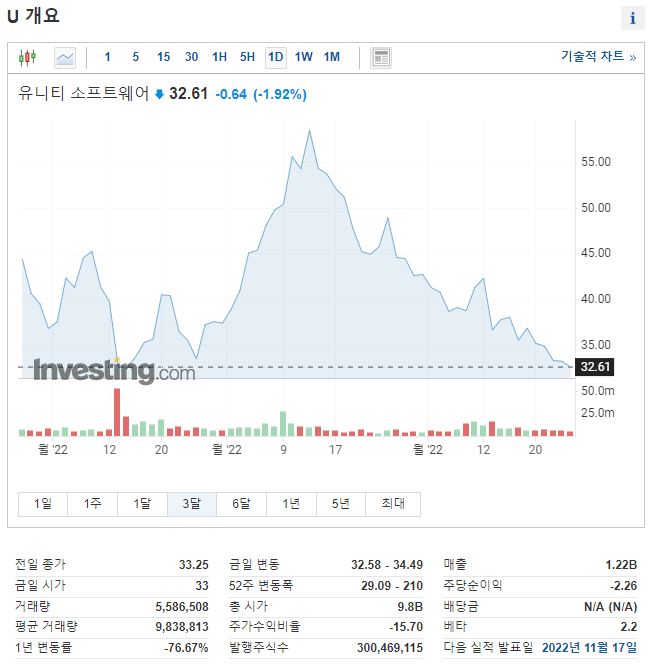
Task: Show 1주 time range
Action: pyautogui.click(x=93, y=504)
